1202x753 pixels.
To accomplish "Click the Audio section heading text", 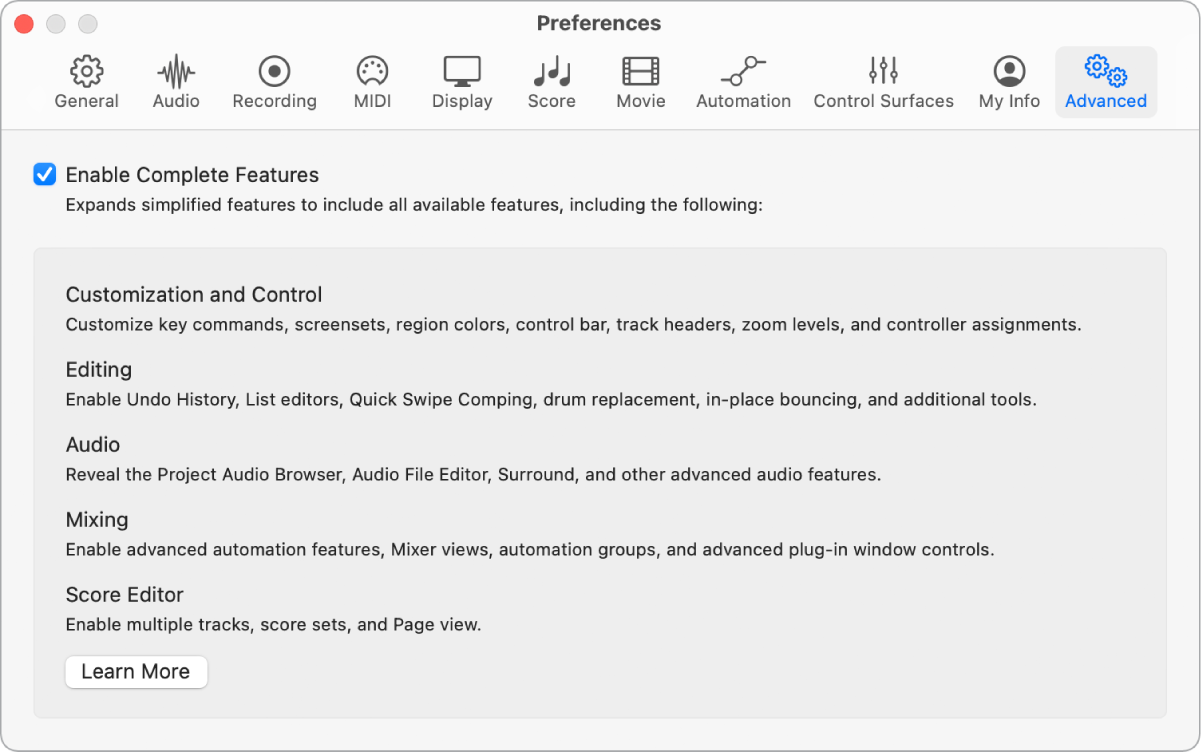I will (x=93, y=445).
